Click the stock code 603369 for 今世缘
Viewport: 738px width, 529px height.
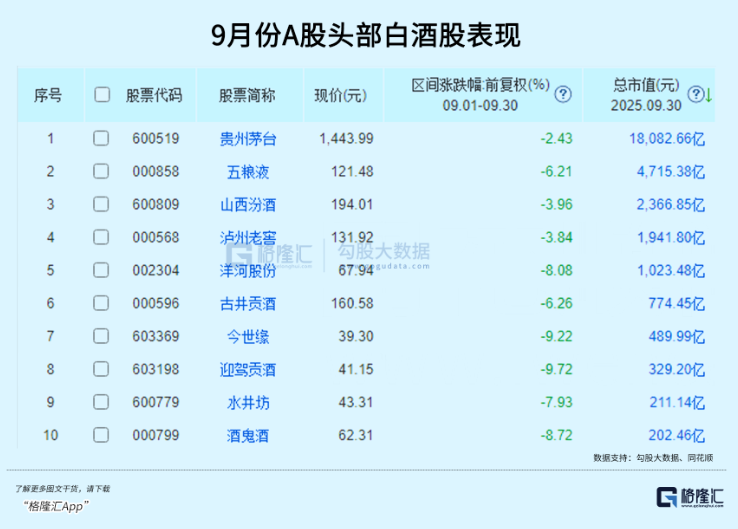pyautogui.click(x=153, y=337)
